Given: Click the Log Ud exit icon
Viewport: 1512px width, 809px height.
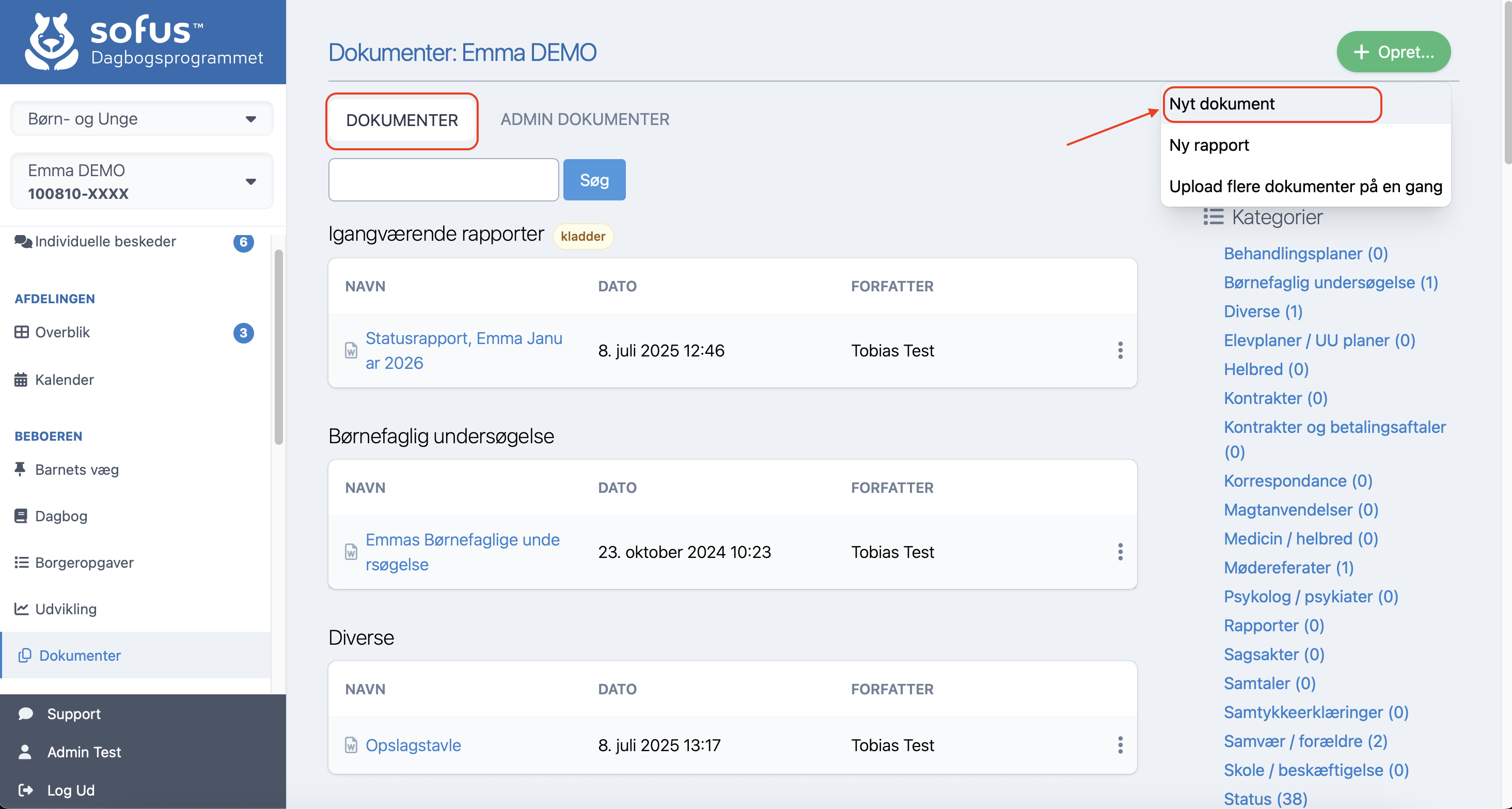Looking at the screenshot, I should click(x=25, y=790).
